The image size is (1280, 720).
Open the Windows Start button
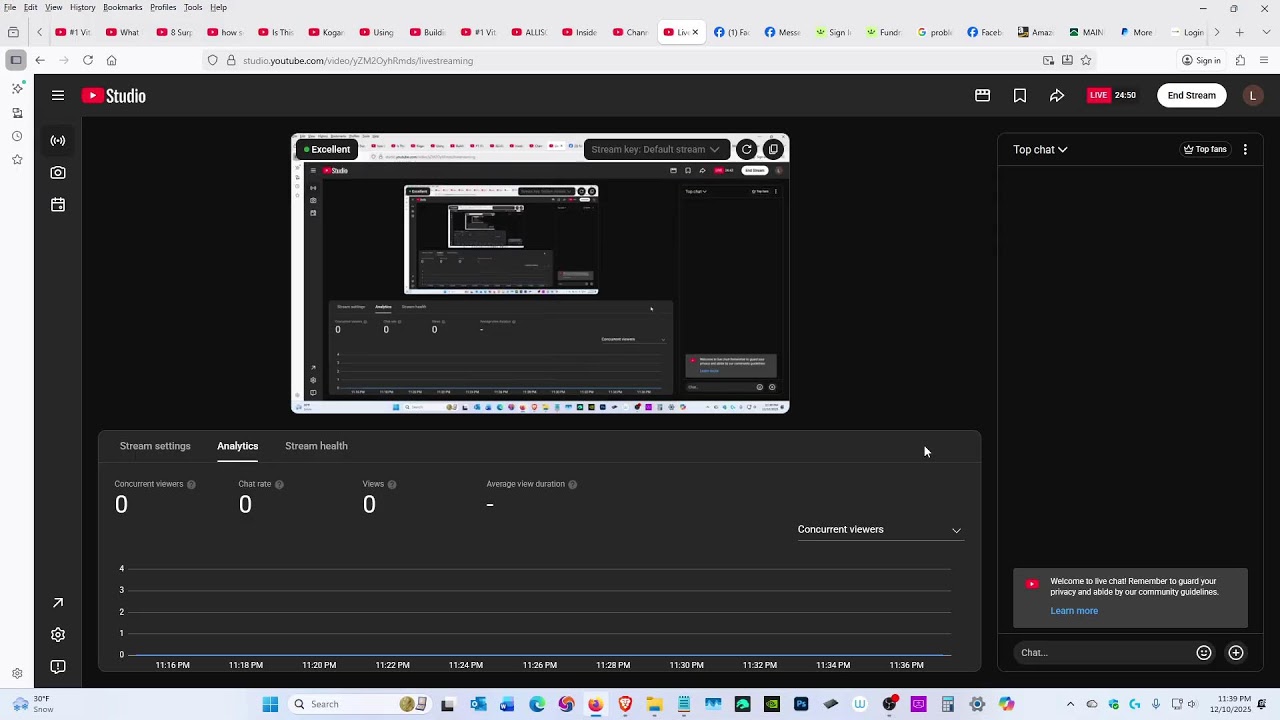coord(270,705)
